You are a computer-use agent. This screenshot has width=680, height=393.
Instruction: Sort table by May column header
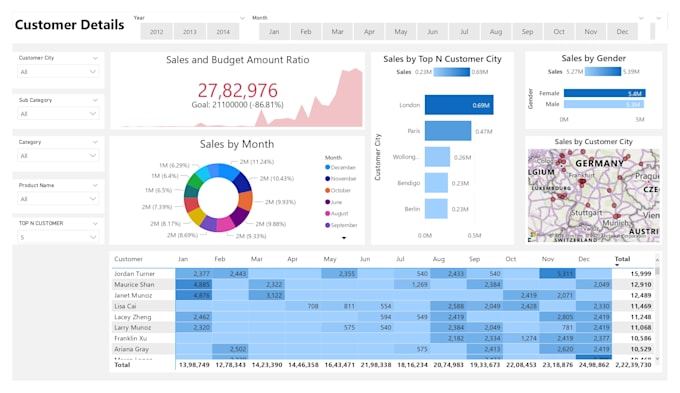[330, 259]
